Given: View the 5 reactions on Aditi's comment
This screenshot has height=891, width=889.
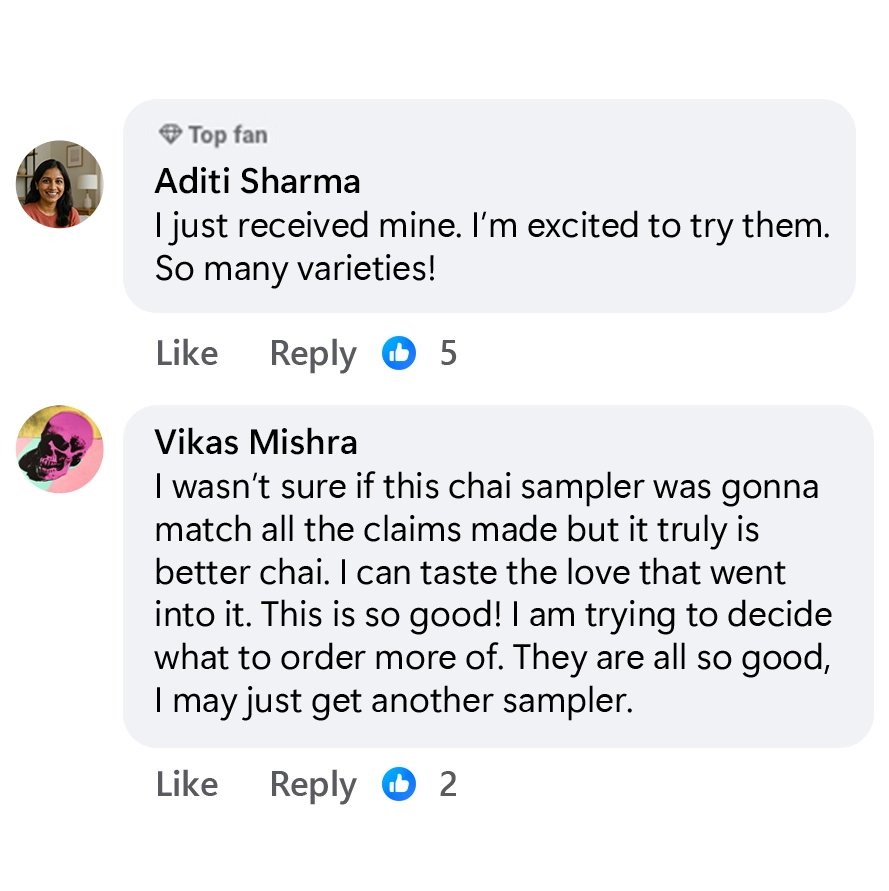Looking at the screenshot, I should click(448, 353).
